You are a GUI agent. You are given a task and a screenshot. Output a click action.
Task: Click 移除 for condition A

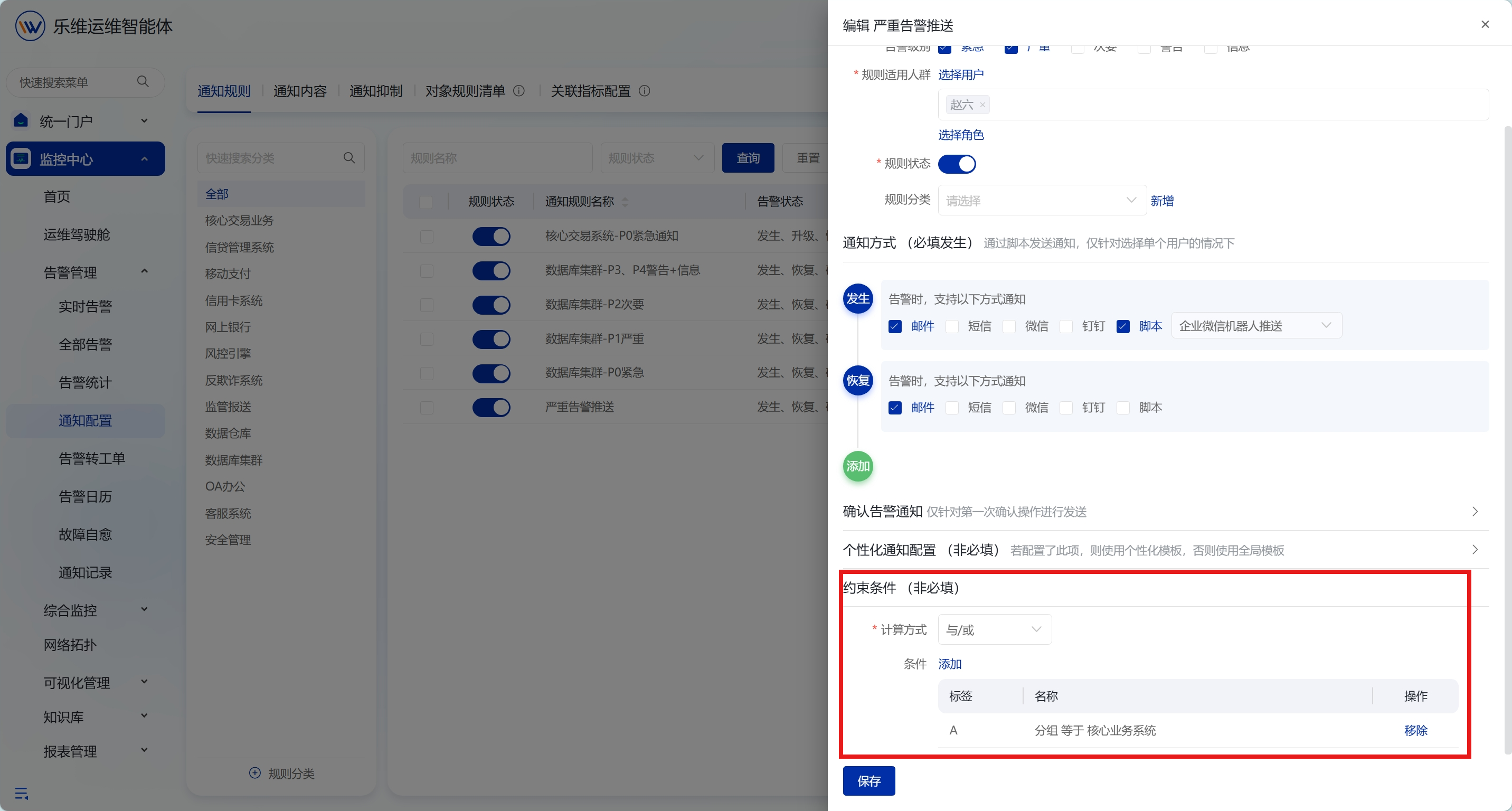(x=1416, y=730)
